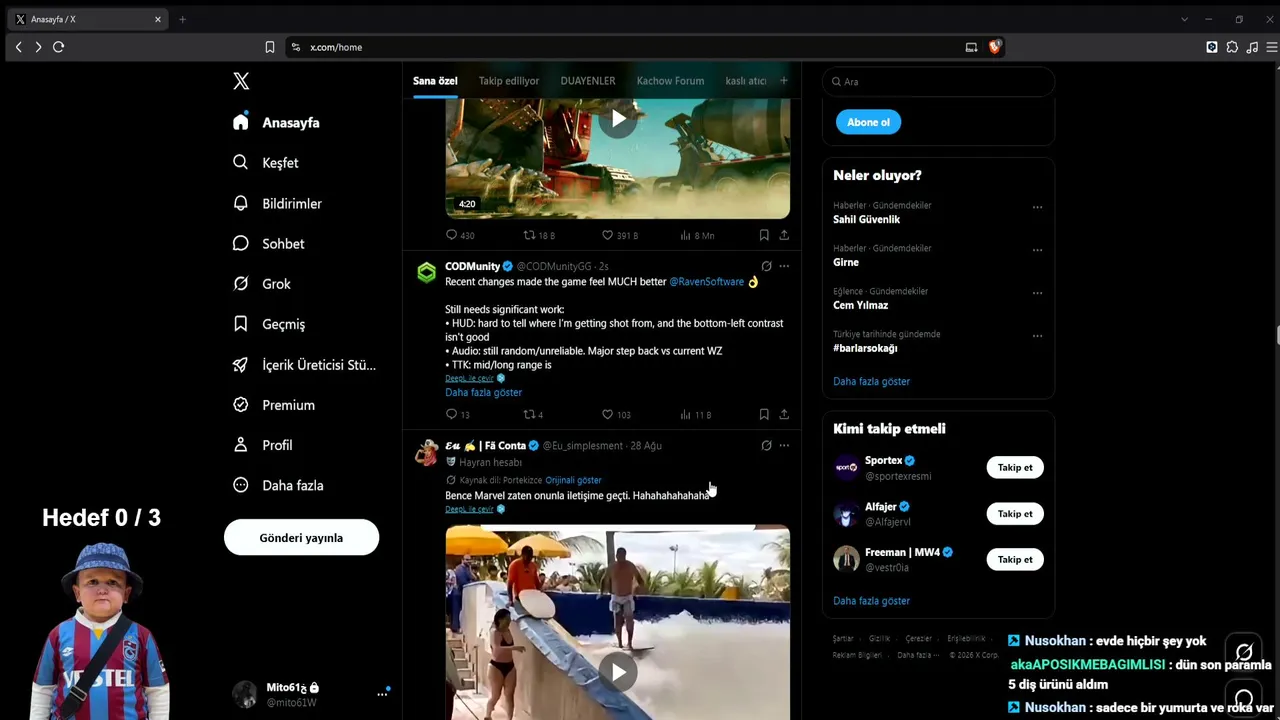
Task: Click Orijinali göster on Fã Conta post
Action: (573, 480)
